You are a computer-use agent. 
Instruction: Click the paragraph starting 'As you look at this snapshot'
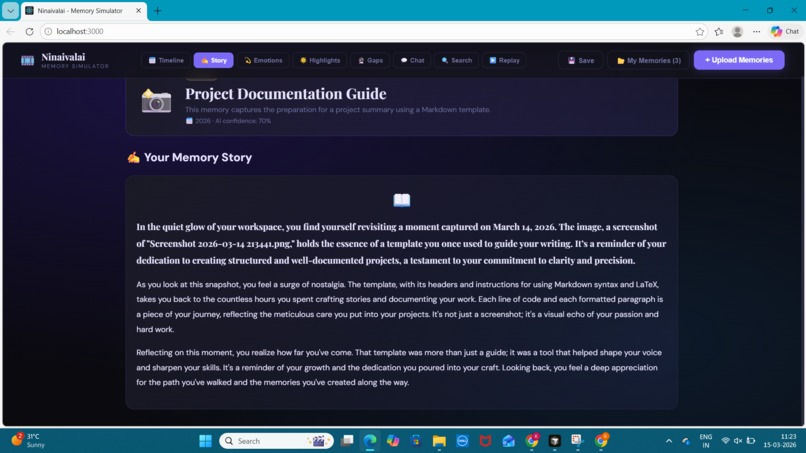point(401,306)
